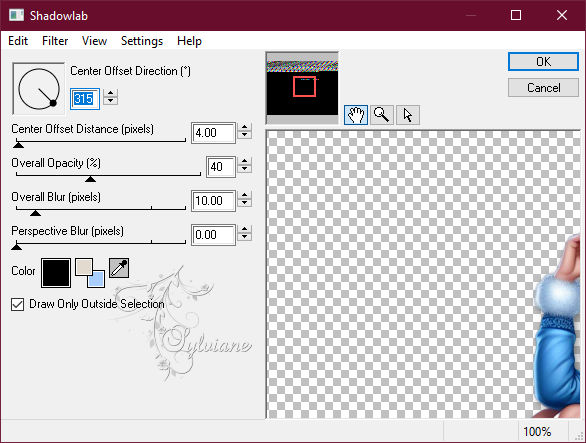Open the black shadow Color swatch
Image resolution: width=586 pixels, height=443 pixels.
[x=56, y=273]
